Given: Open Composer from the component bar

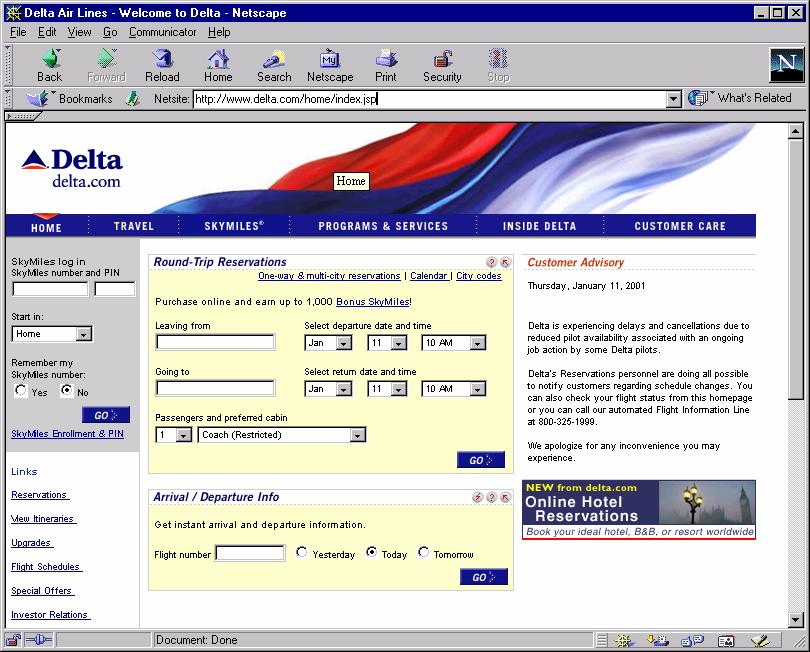Looking at the screenshot, I should [x=760, y=641].
